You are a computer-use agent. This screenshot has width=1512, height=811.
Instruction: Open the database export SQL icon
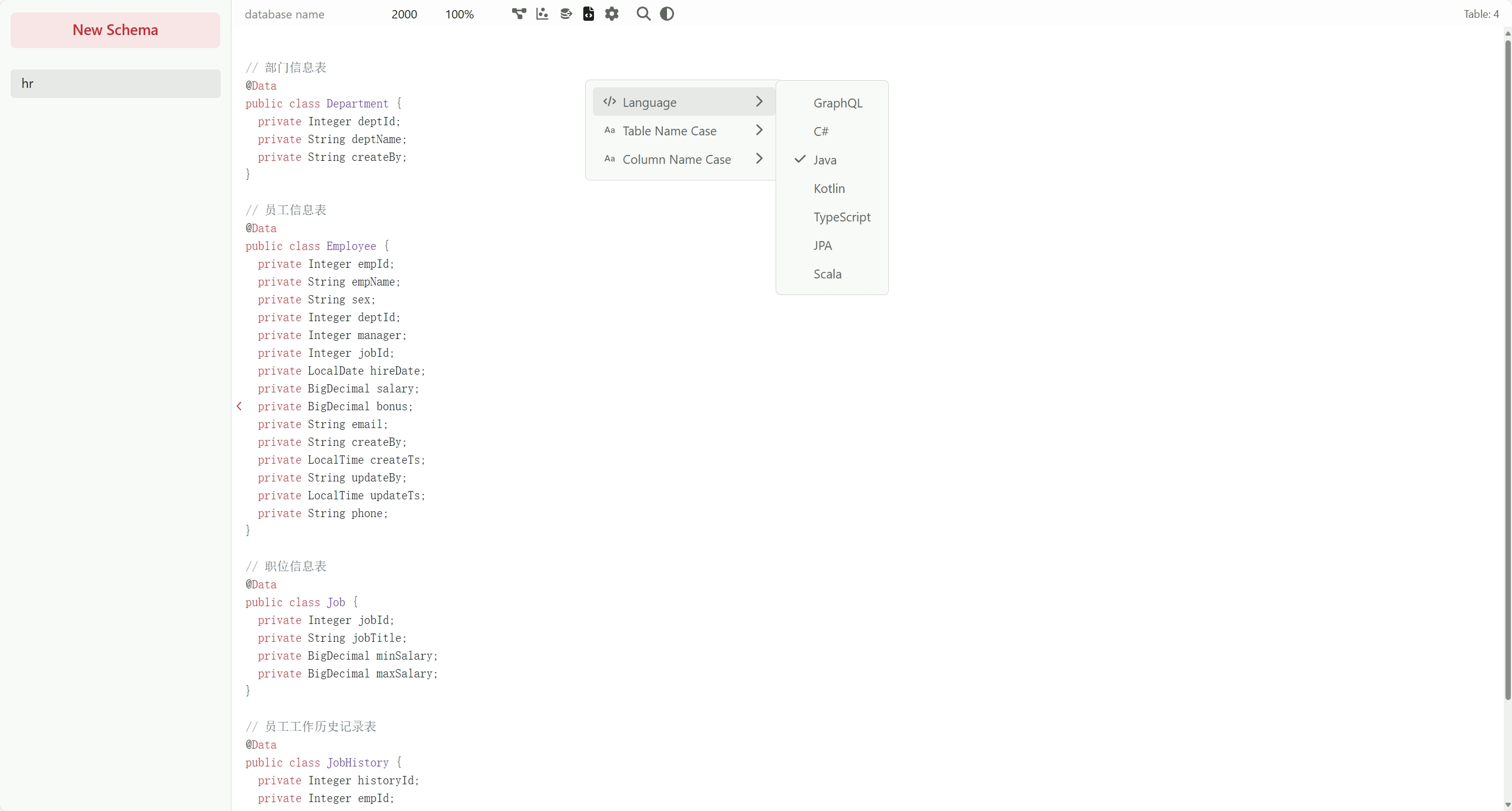tap(566, 14)
